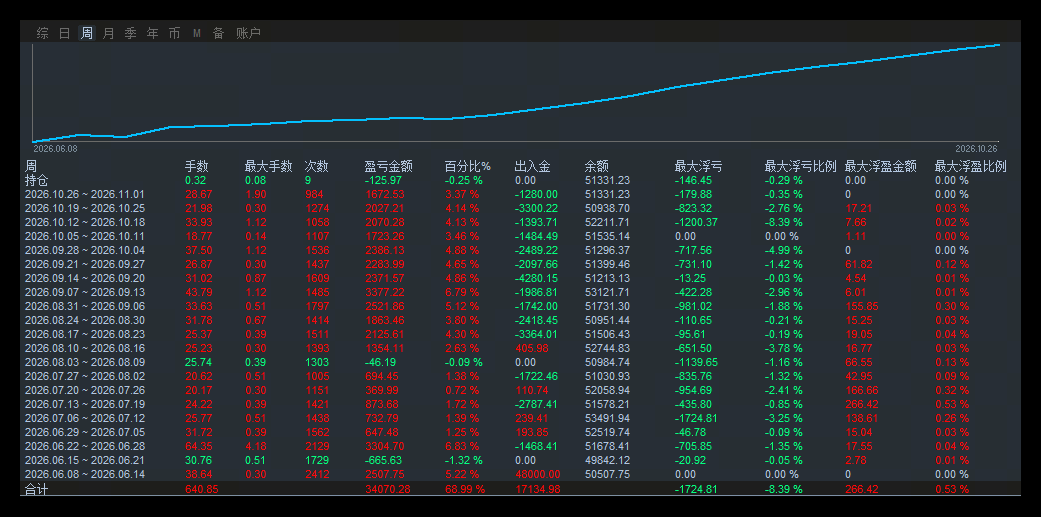
Task: Click the 盈亏金额 column header
Action: [x=388, y=167]
